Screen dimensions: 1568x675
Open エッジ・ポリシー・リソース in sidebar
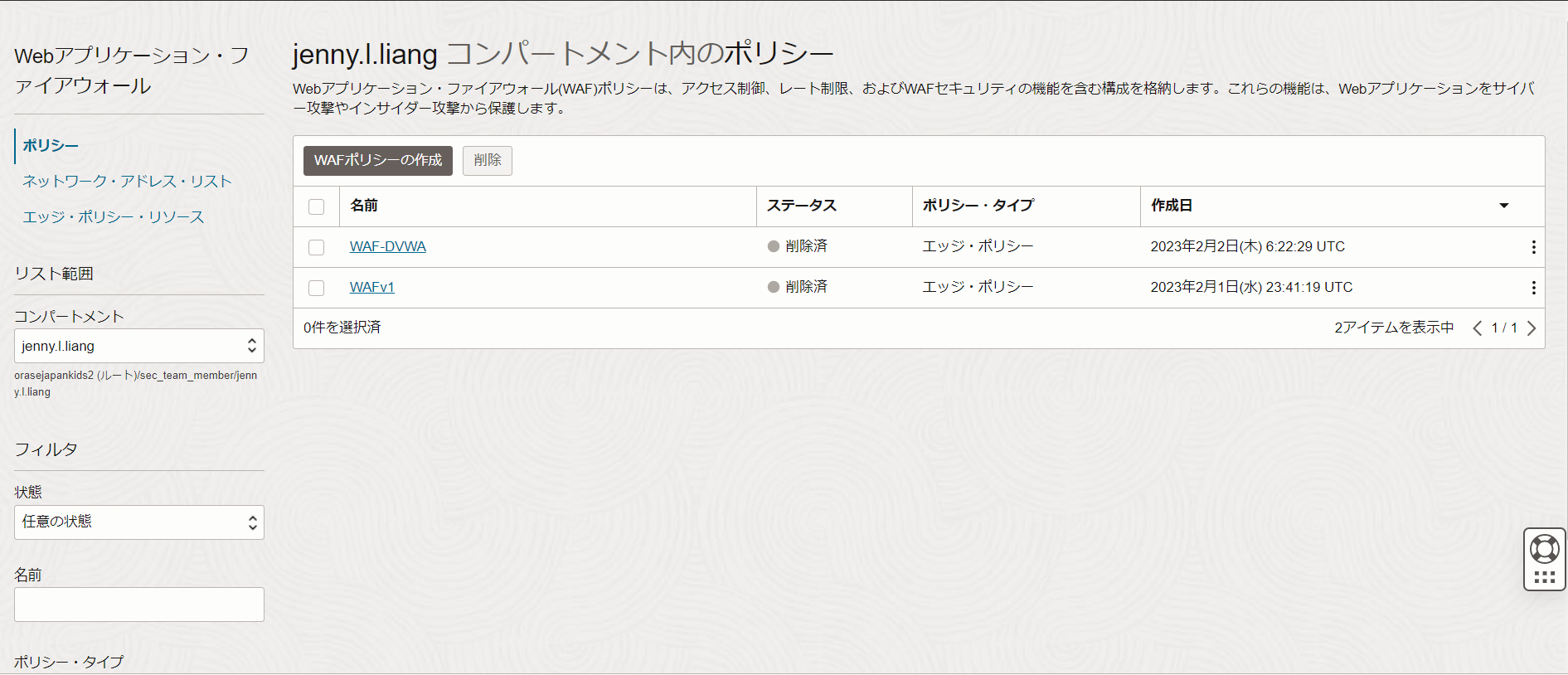113,216
